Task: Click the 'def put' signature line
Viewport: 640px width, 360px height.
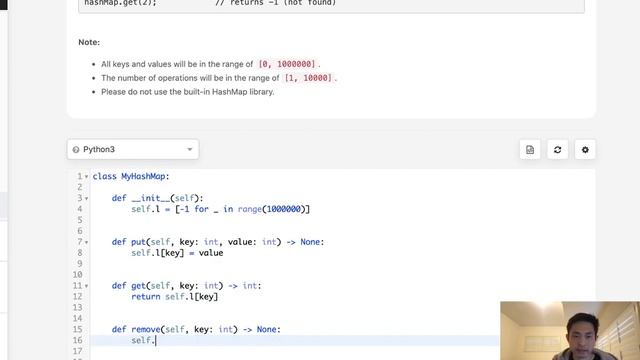Action: tap(218, 242)
